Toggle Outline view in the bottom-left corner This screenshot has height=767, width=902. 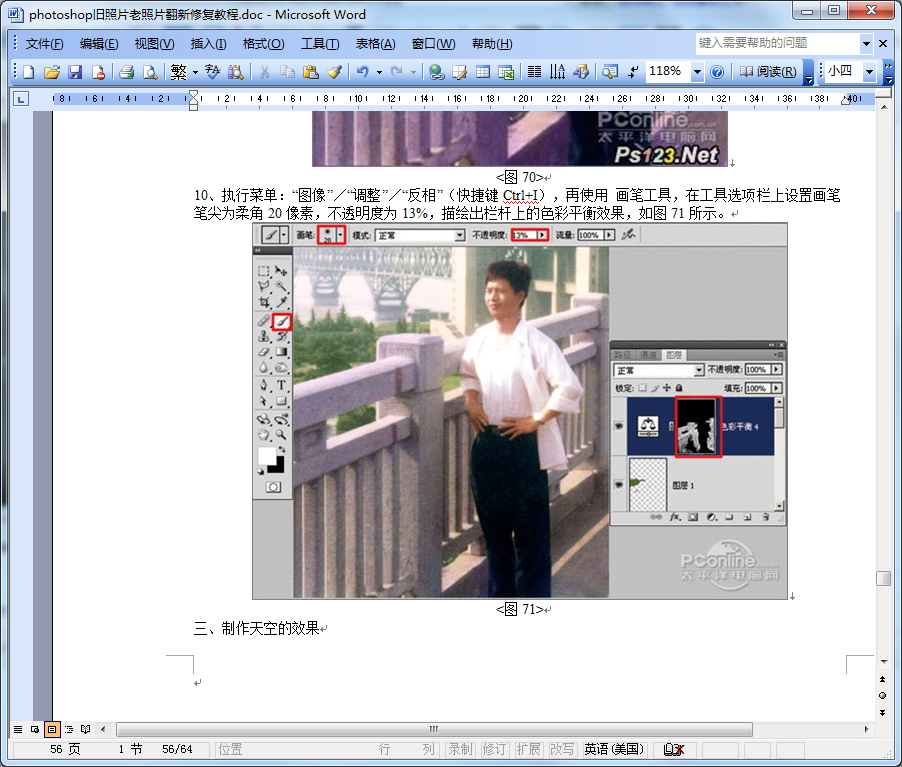[x=68, y=729]
